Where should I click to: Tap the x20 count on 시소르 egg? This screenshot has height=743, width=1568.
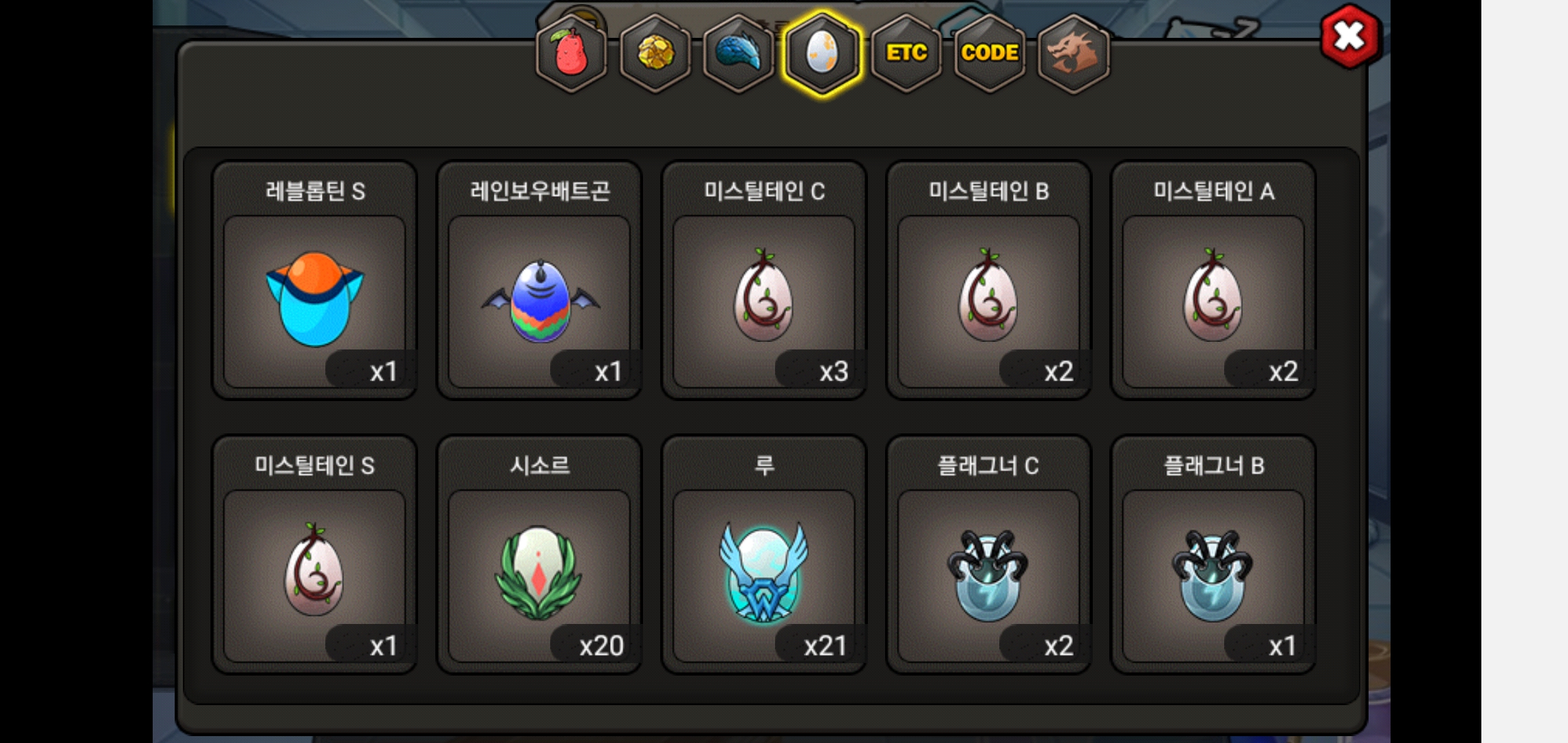pyautogui.click(x=601, y=645)
